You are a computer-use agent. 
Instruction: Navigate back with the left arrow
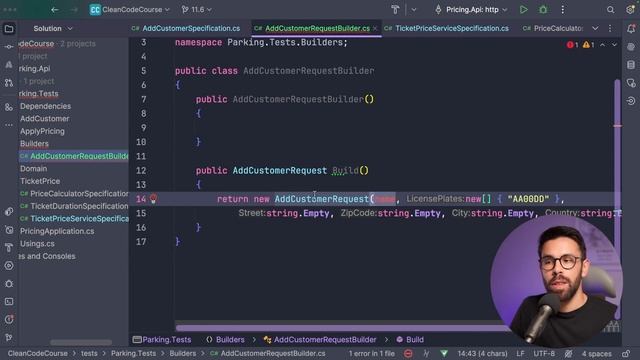(x=55, y=9)
